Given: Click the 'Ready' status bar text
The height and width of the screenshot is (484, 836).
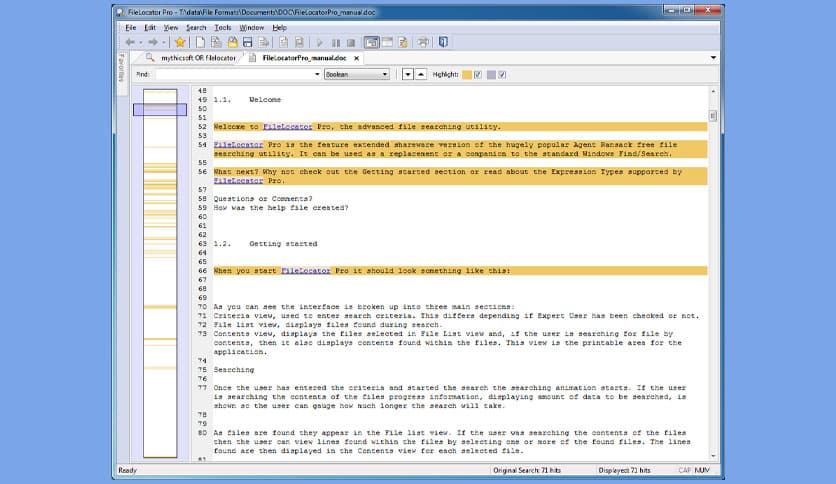Looking at the screenshot, I should (127, 470).
